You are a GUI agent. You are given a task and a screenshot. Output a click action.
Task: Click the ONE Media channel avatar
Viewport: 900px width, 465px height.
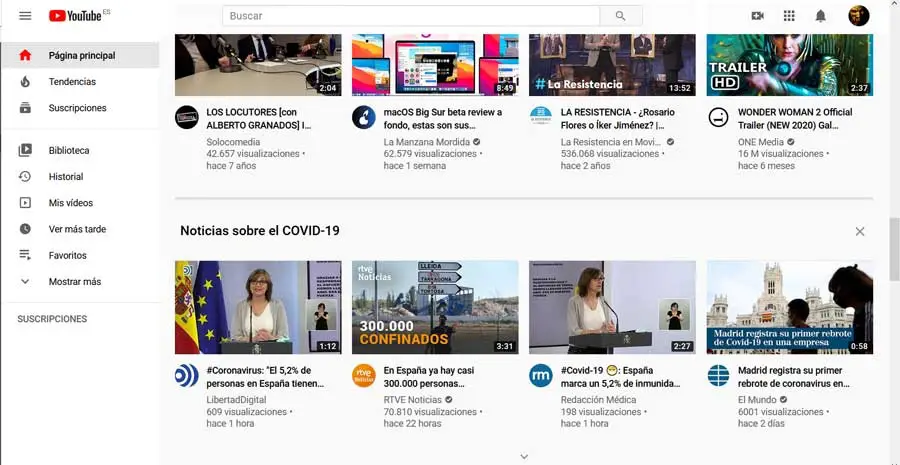click(719, 117)
